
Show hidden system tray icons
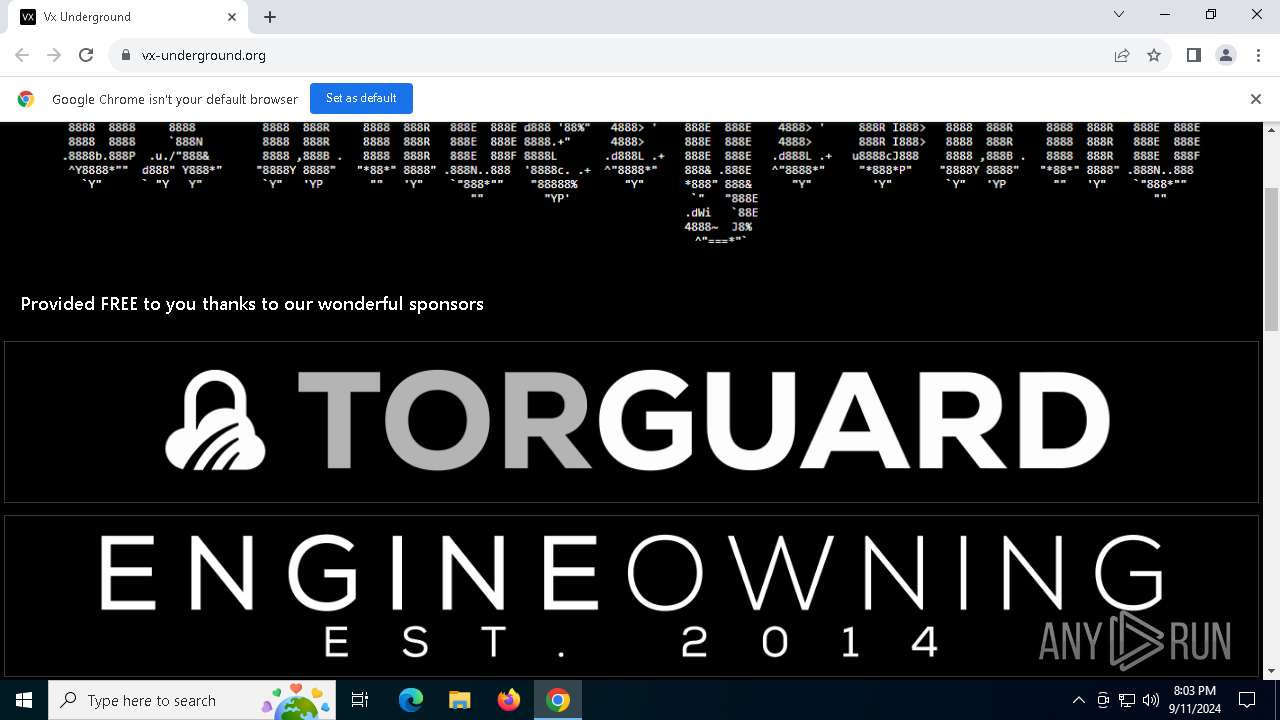point(1079,700)
